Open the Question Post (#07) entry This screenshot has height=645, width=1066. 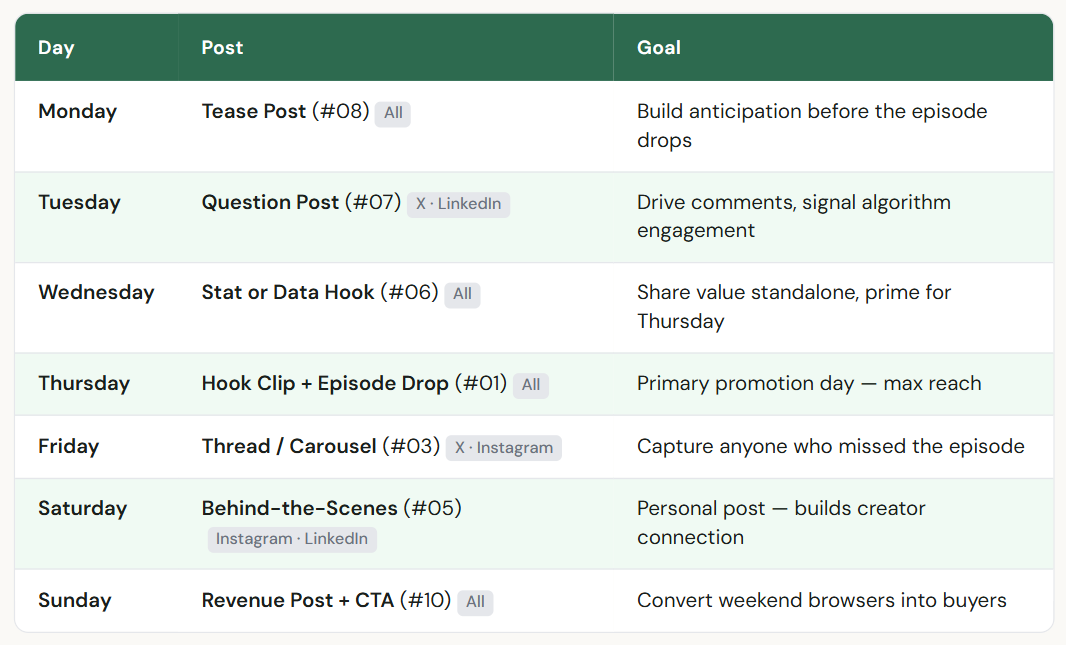301,202
